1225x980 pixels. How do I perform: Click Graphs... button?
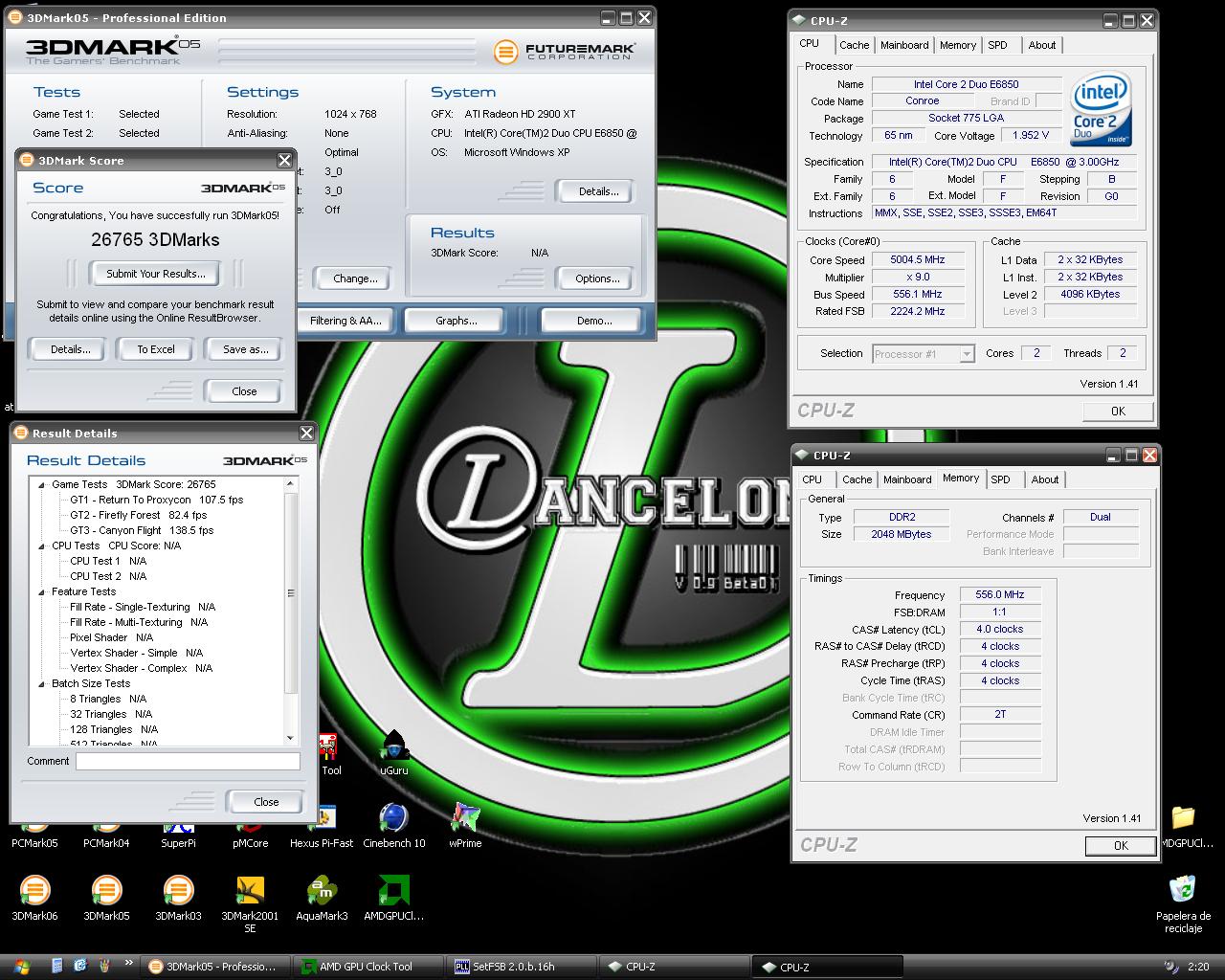click(456, 321)
